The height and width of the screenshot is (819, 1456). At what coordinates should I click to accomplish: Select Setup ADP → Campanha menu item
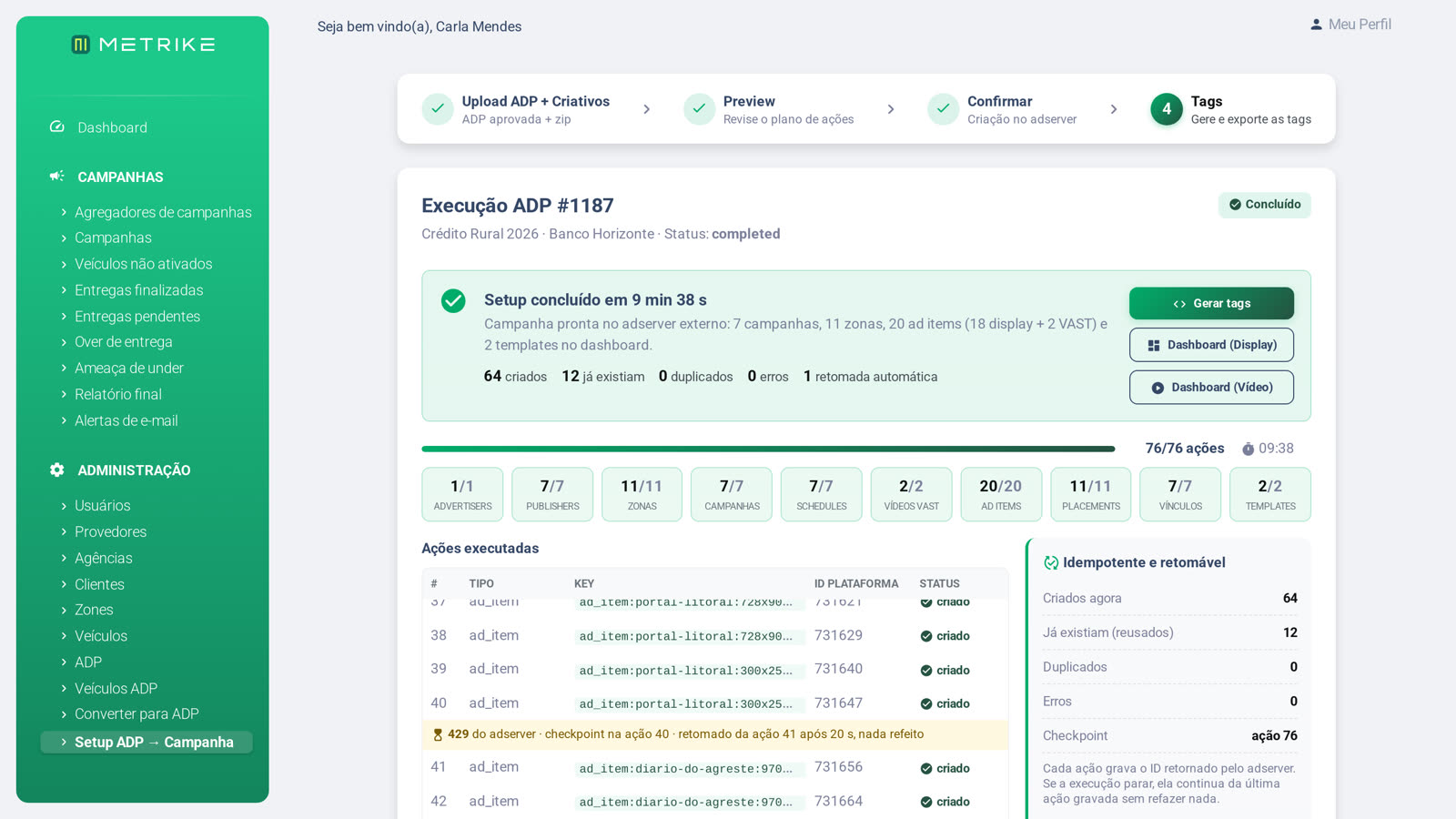click(x=147, y=743)
